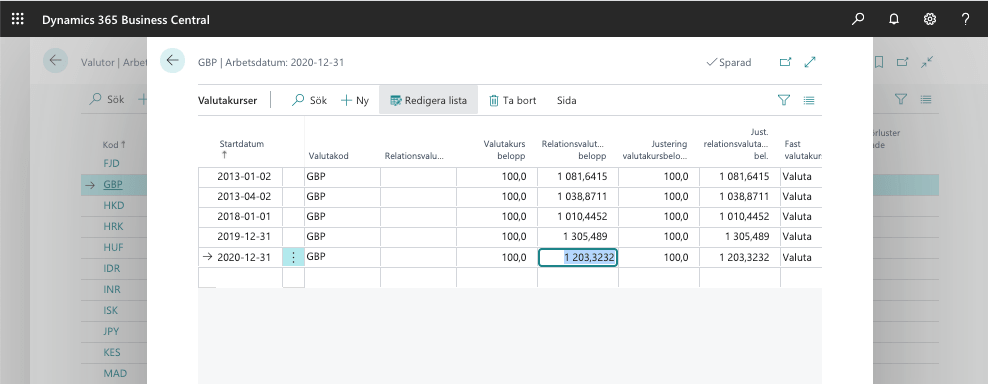
Task: Toggle Redigera lista mode
Action: (428, 100)
